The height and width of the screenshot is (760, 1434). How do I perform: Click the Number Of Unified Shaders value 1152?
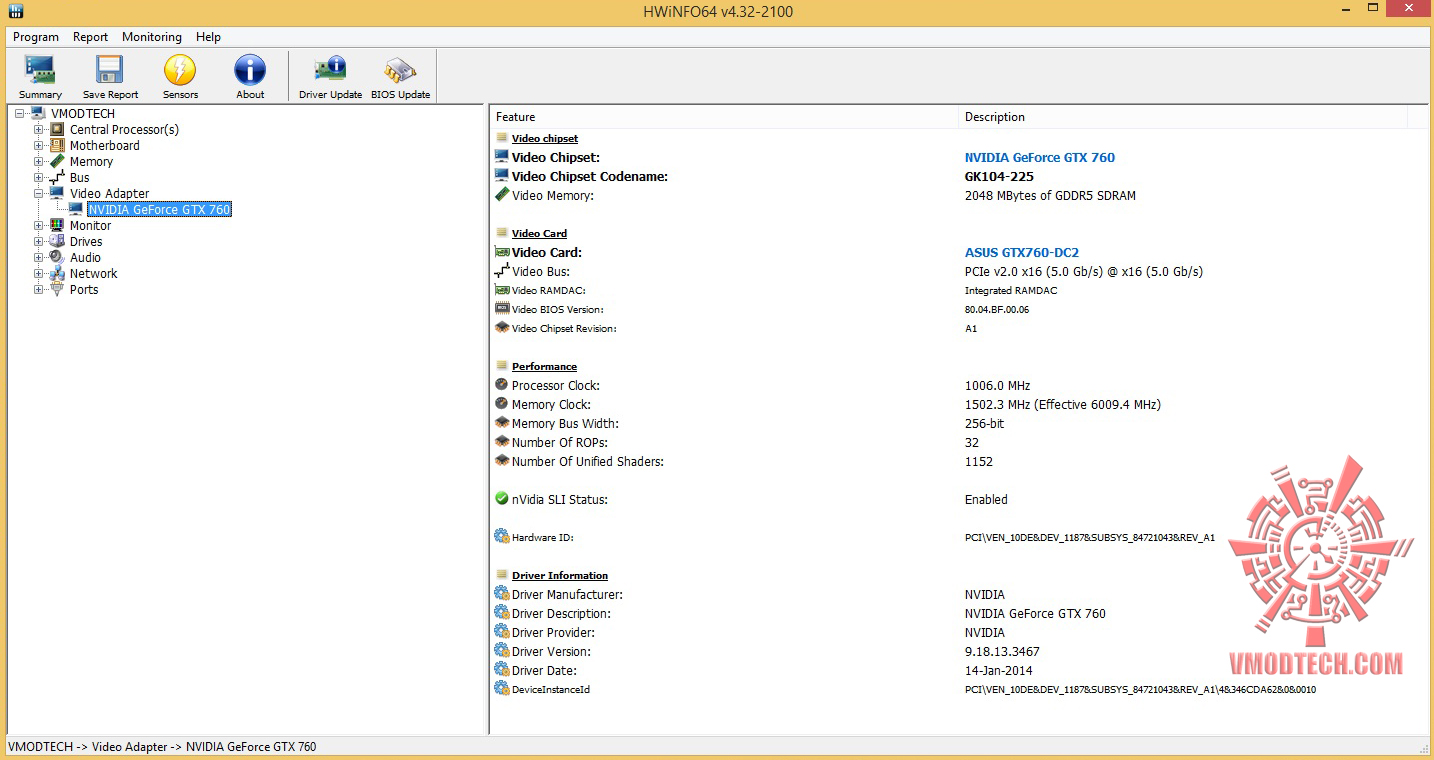click(x=978, y=461)
